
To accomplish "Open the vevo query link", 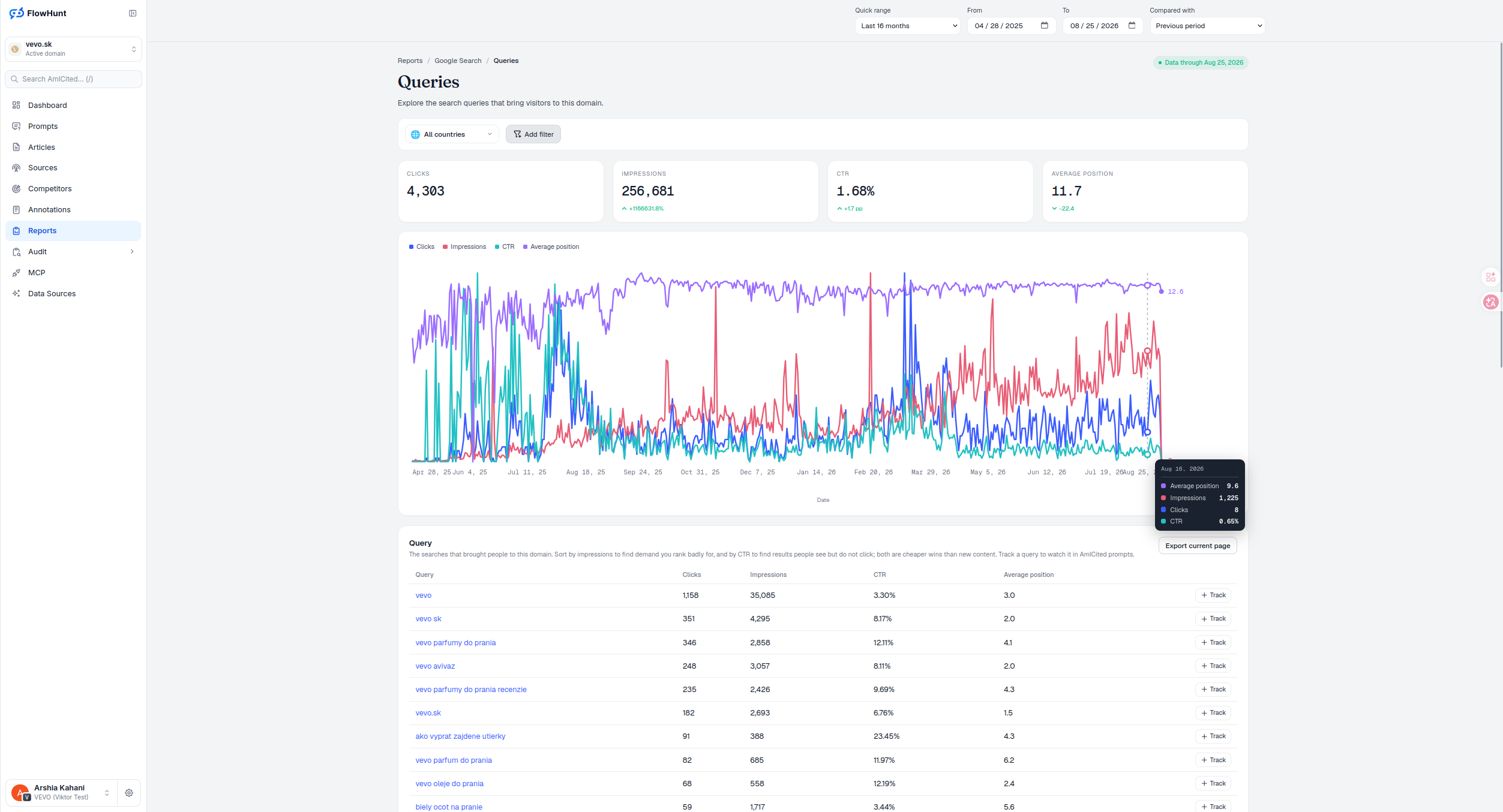I will click(424, 596).
